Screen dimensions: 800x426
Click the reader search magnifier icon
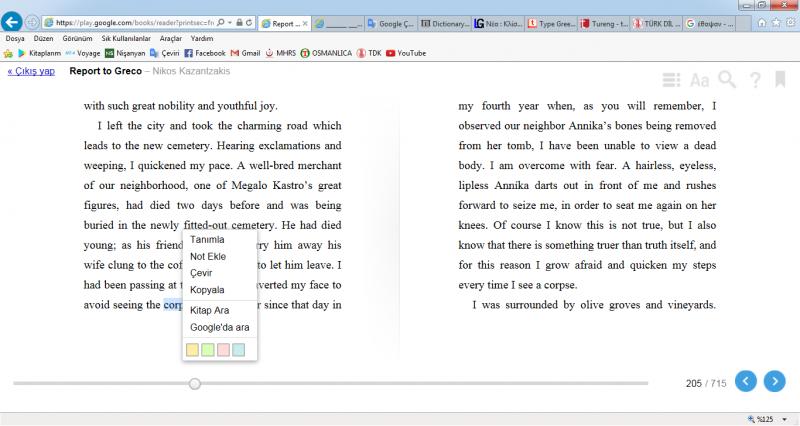coord(727,80)
